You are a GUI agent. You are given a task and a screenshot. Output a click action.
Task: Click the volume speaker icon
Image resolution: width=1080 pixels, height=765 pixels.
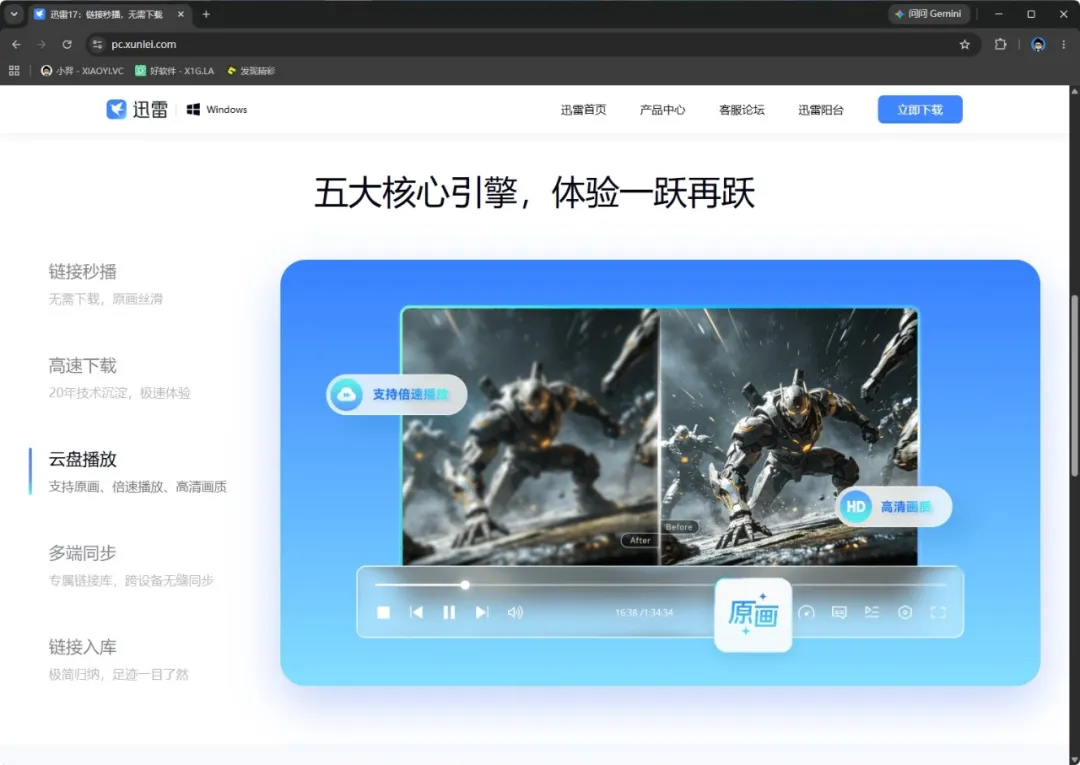[515, 612]
